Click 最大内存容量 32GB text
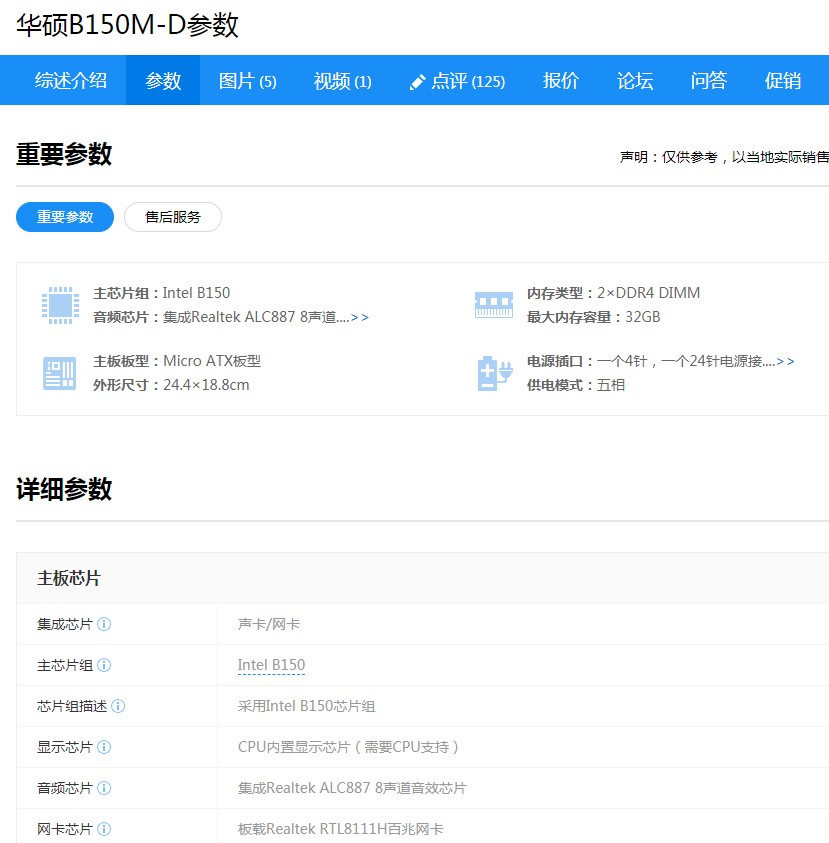The width and height of the screenshot is (829, 843). pos(594,317)
